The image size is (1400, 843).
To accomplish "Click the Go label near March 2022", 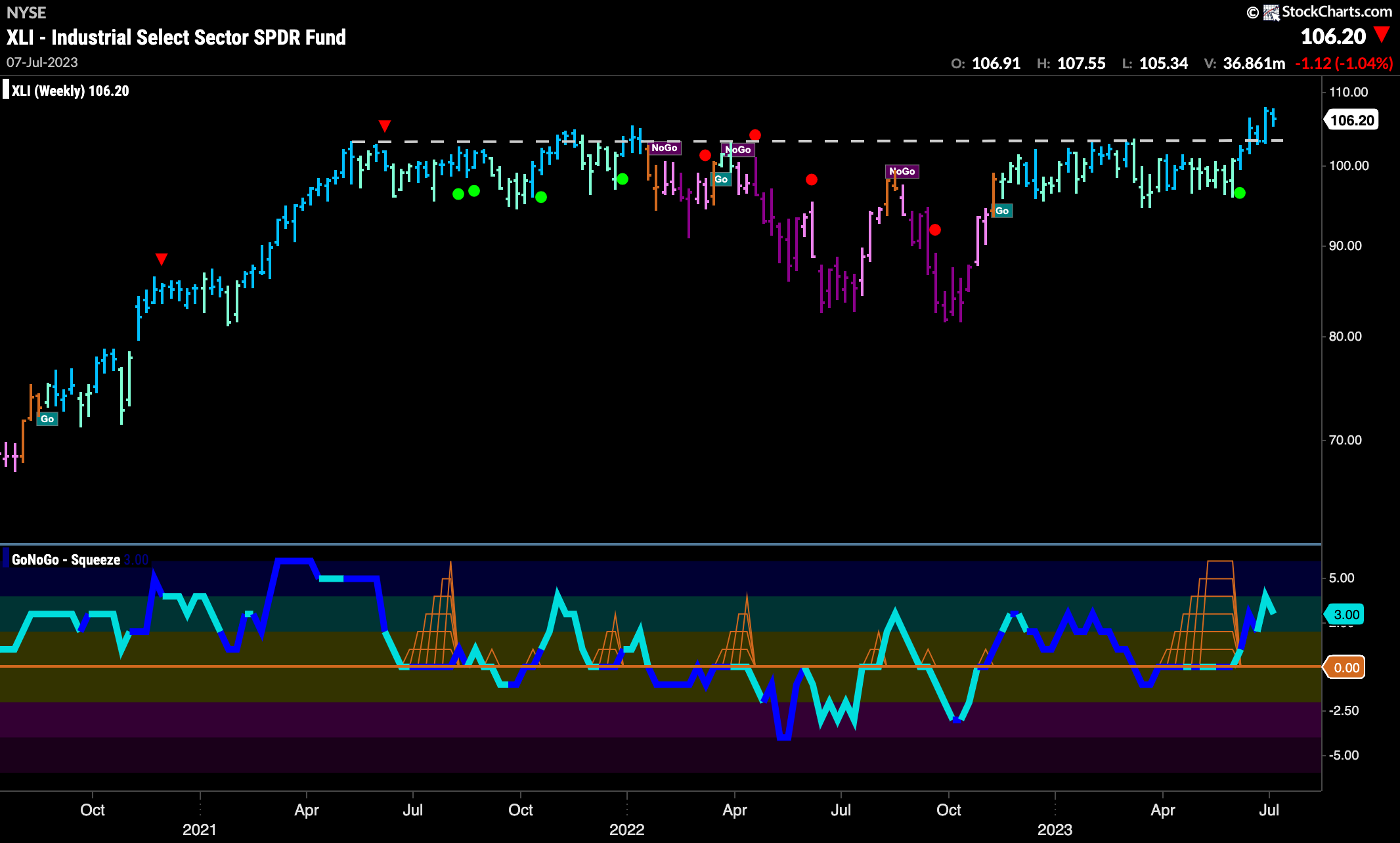I will point(721,179).
